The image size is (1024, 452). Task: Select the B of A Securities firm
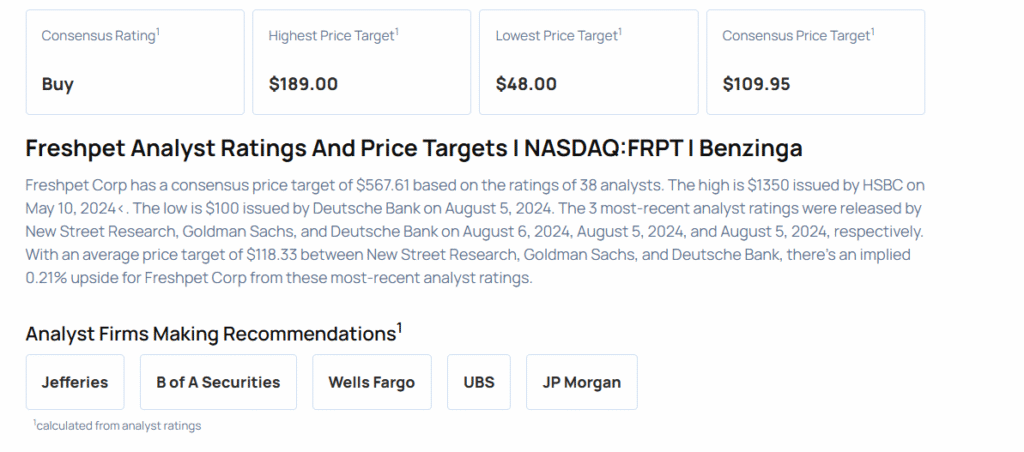[x=218, y=382]
